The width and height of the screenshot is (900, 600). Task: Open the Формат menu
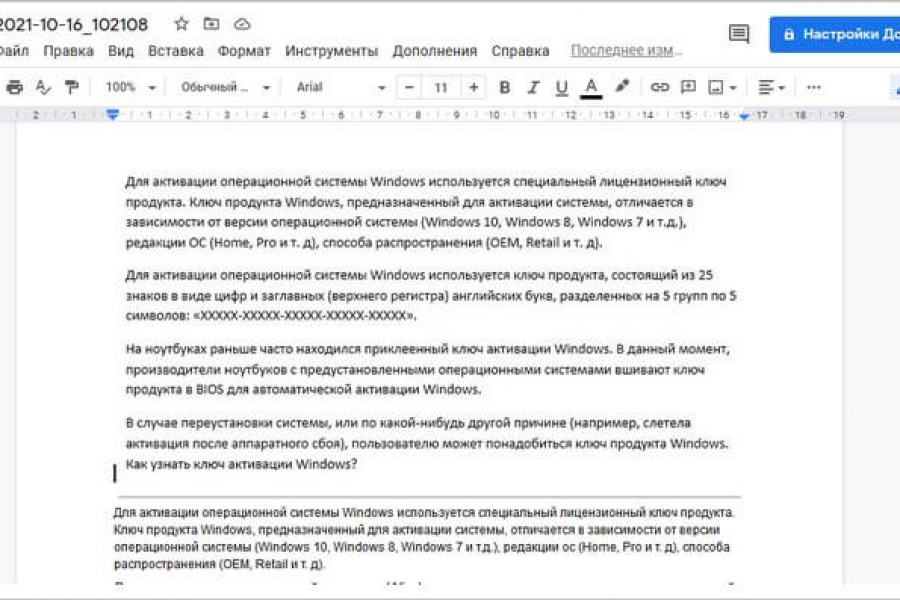pos(244,51)
